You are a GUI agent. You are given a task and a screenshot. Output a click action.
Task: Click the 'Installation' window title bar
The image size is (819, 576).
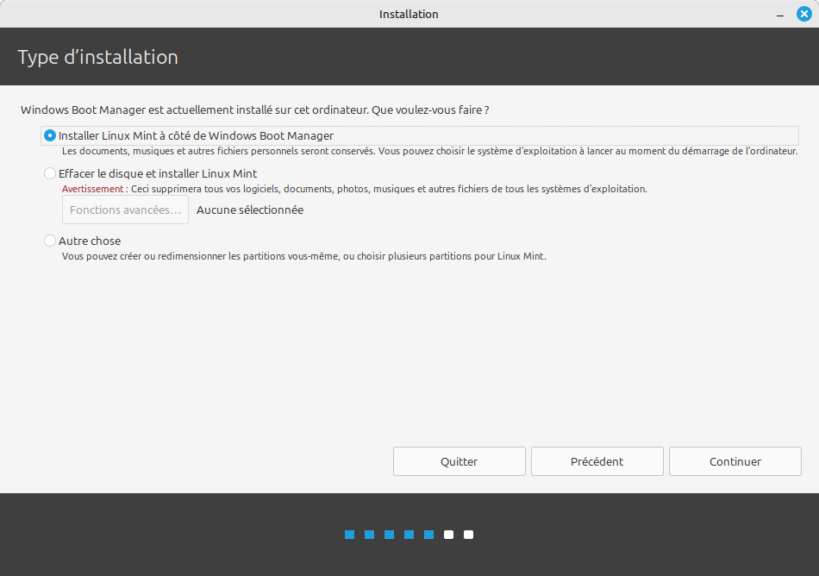(409, 14)
